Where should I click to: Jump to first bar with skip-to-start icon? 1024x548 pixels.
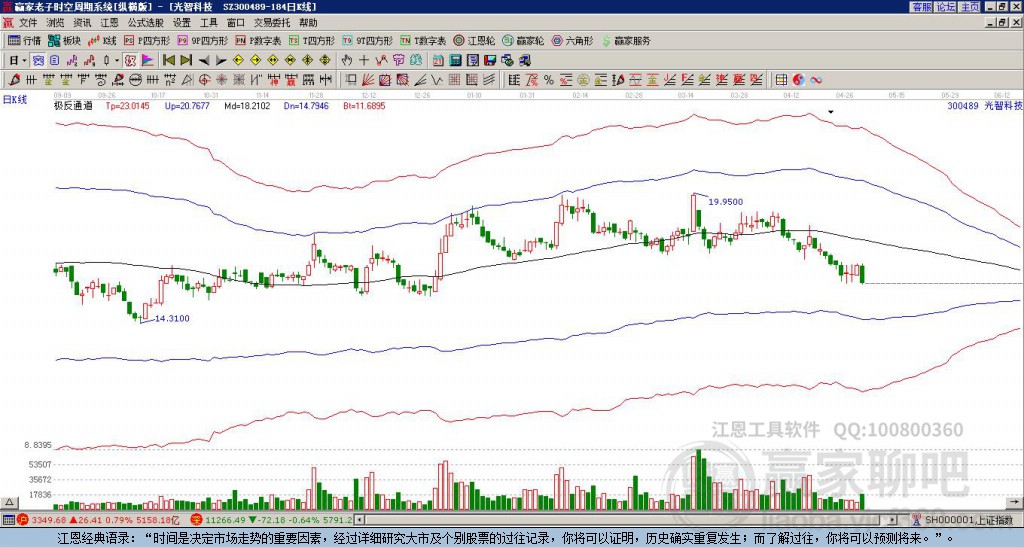pos(168,61)
